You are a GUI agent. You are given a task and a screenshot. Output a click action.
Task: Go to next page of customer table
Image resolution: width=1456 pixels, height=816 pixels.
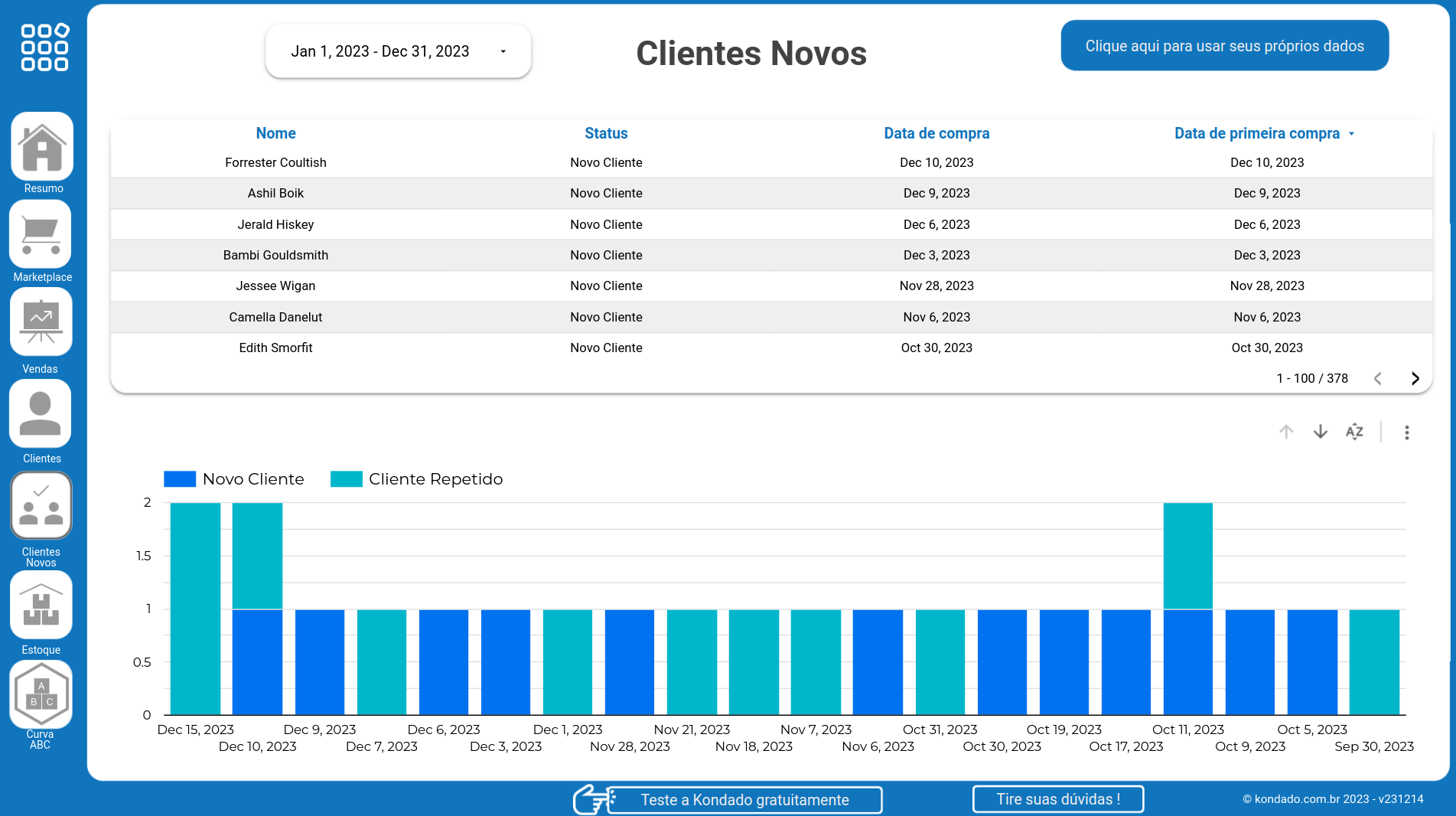(1415, 378)
